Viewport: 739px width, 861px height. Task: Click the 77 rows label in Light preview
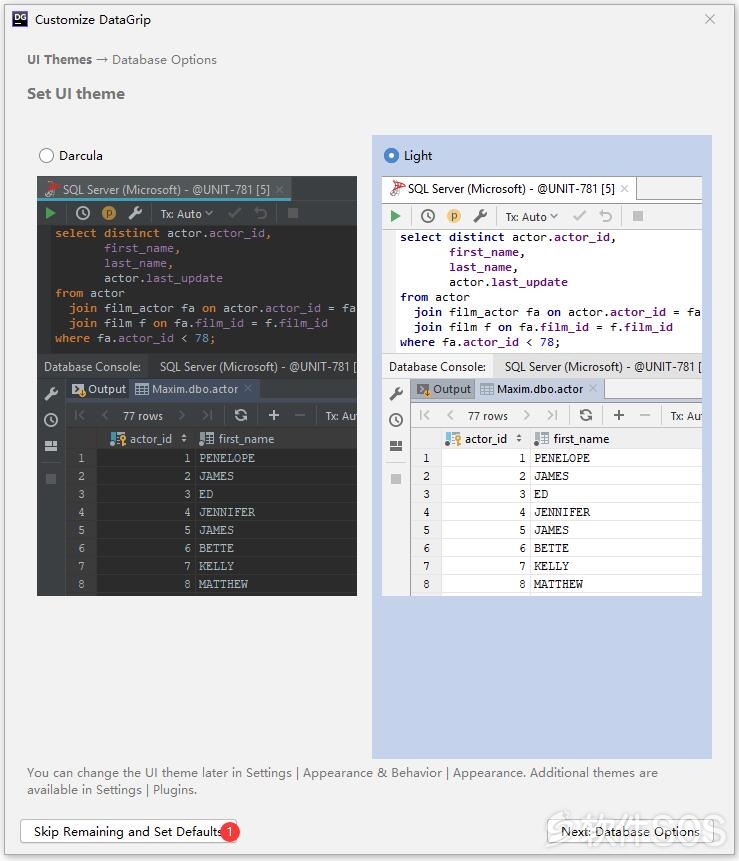[488, 416]
